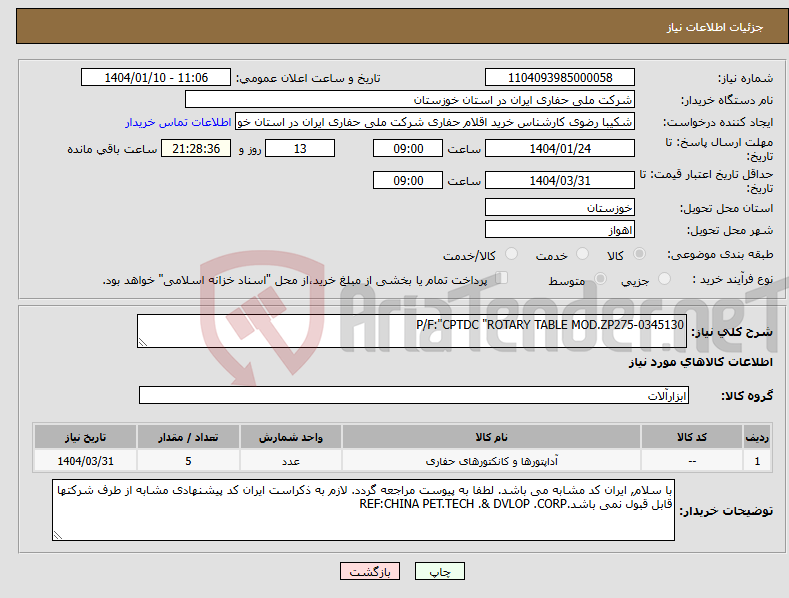The image size is (789, 598).
Task: Click the quantity cell 5
Action: point(188,461)
